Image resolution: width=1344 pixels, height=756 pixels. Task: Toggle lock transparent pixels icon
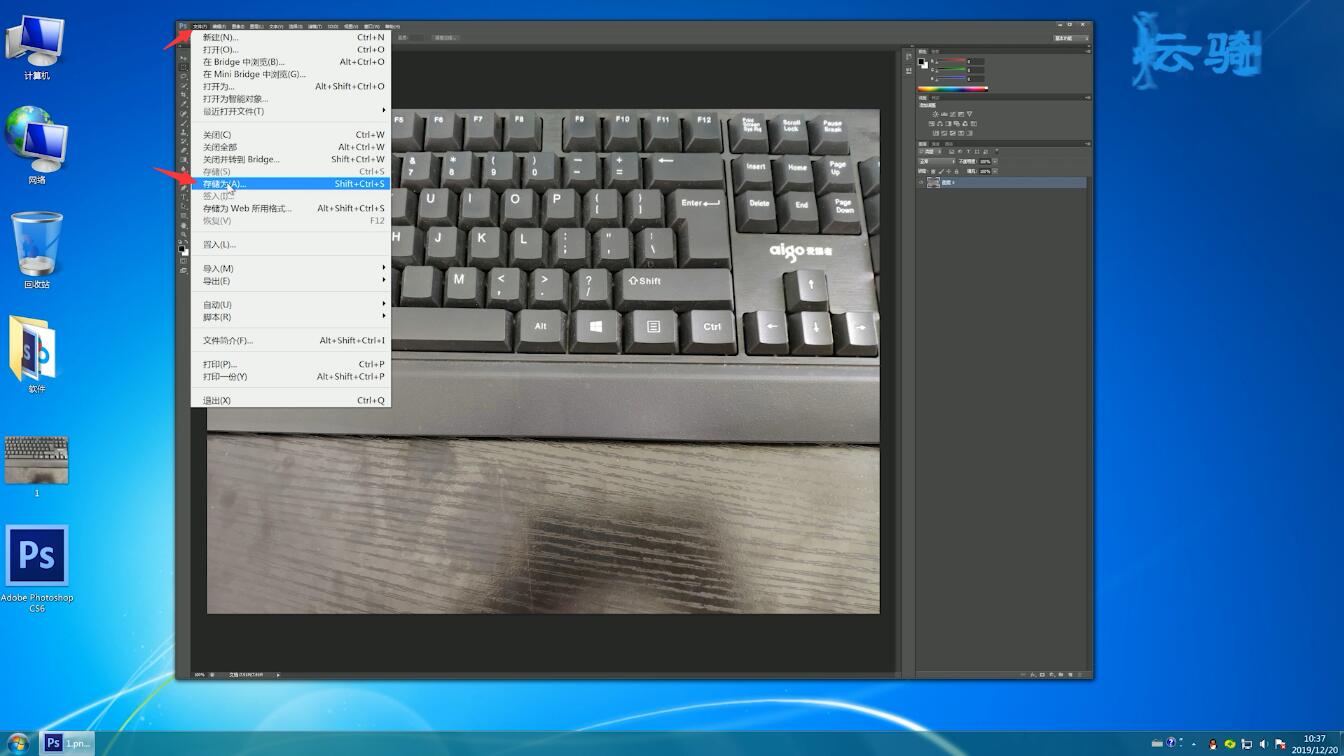pos(933,171)
